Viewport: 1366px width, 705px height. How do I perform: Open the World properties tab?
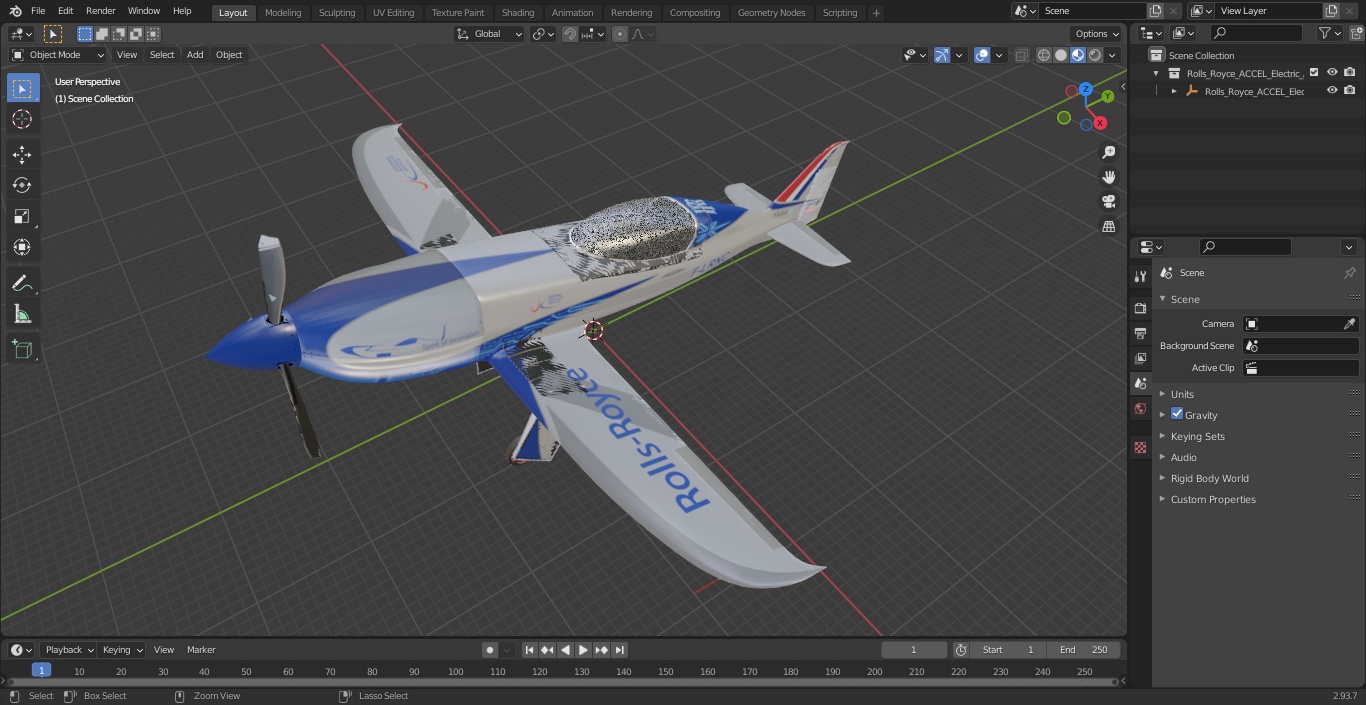coord(1140,408)
